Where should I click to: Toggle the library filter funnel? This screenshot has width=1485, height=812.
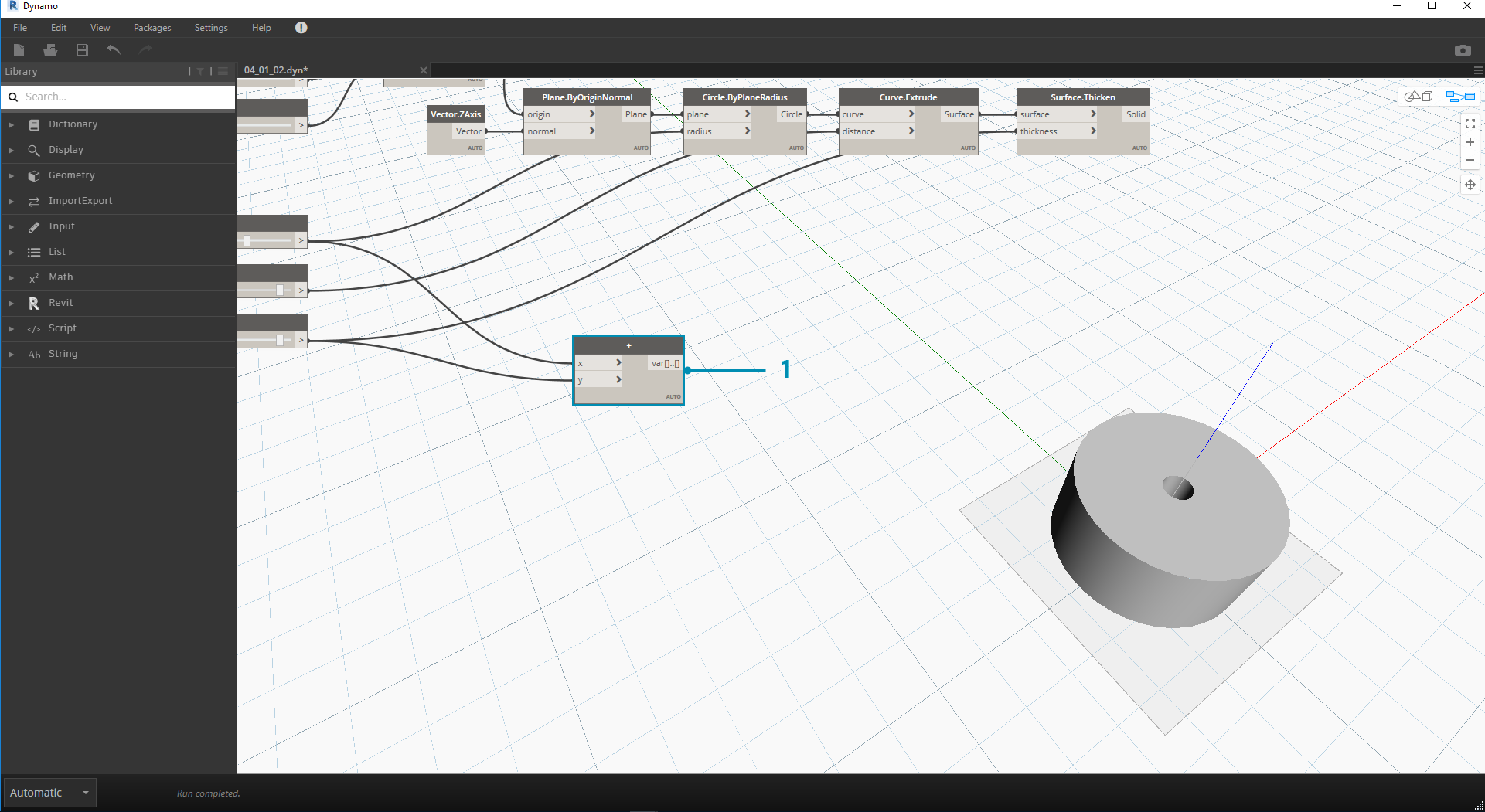(200, 71)
